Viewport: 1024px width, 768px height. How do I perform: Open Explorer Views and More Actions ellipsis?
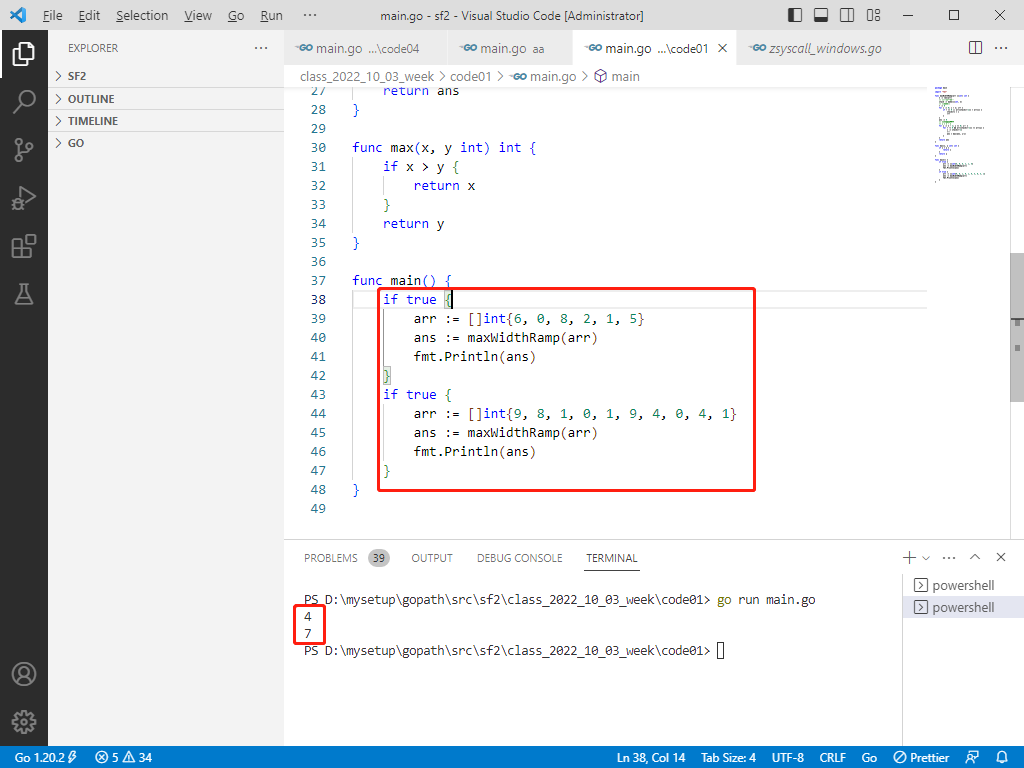pos(261,48)
